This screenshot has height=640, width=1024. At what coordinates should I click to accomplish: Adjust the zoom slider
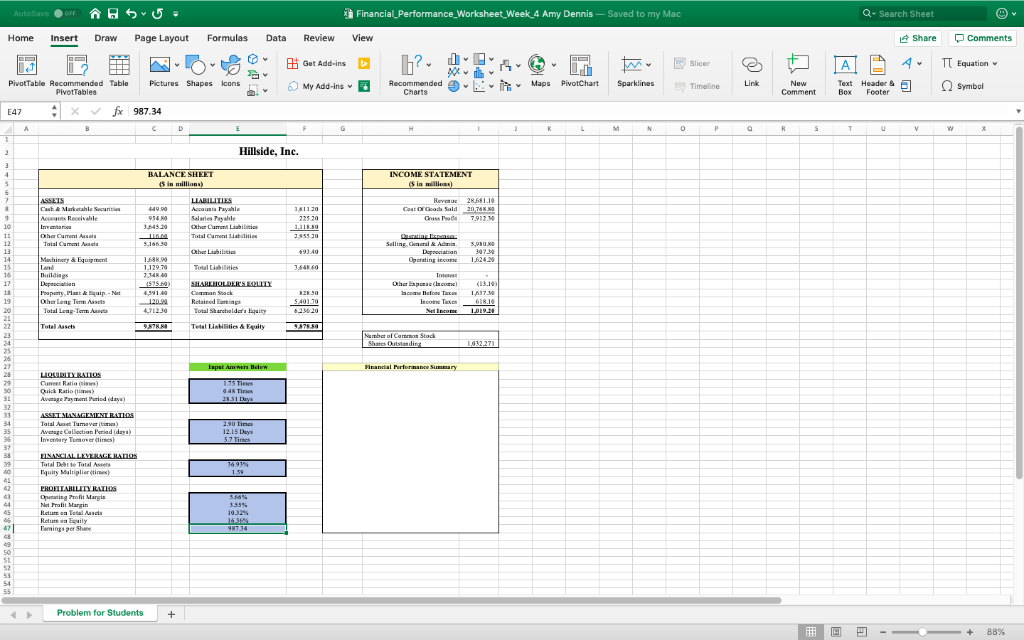(920, 631)
